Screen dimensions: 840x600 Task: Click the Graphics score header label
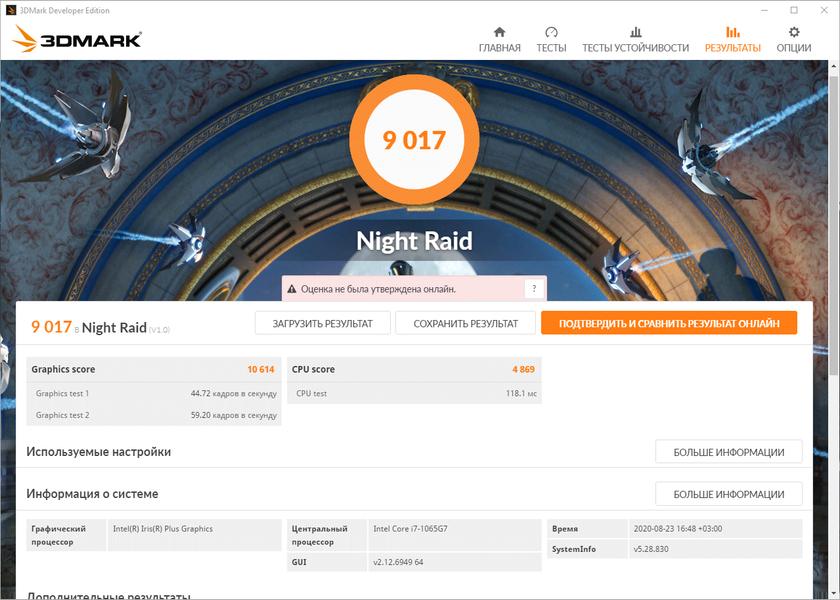pyautogui.click(x=63, y=369)
